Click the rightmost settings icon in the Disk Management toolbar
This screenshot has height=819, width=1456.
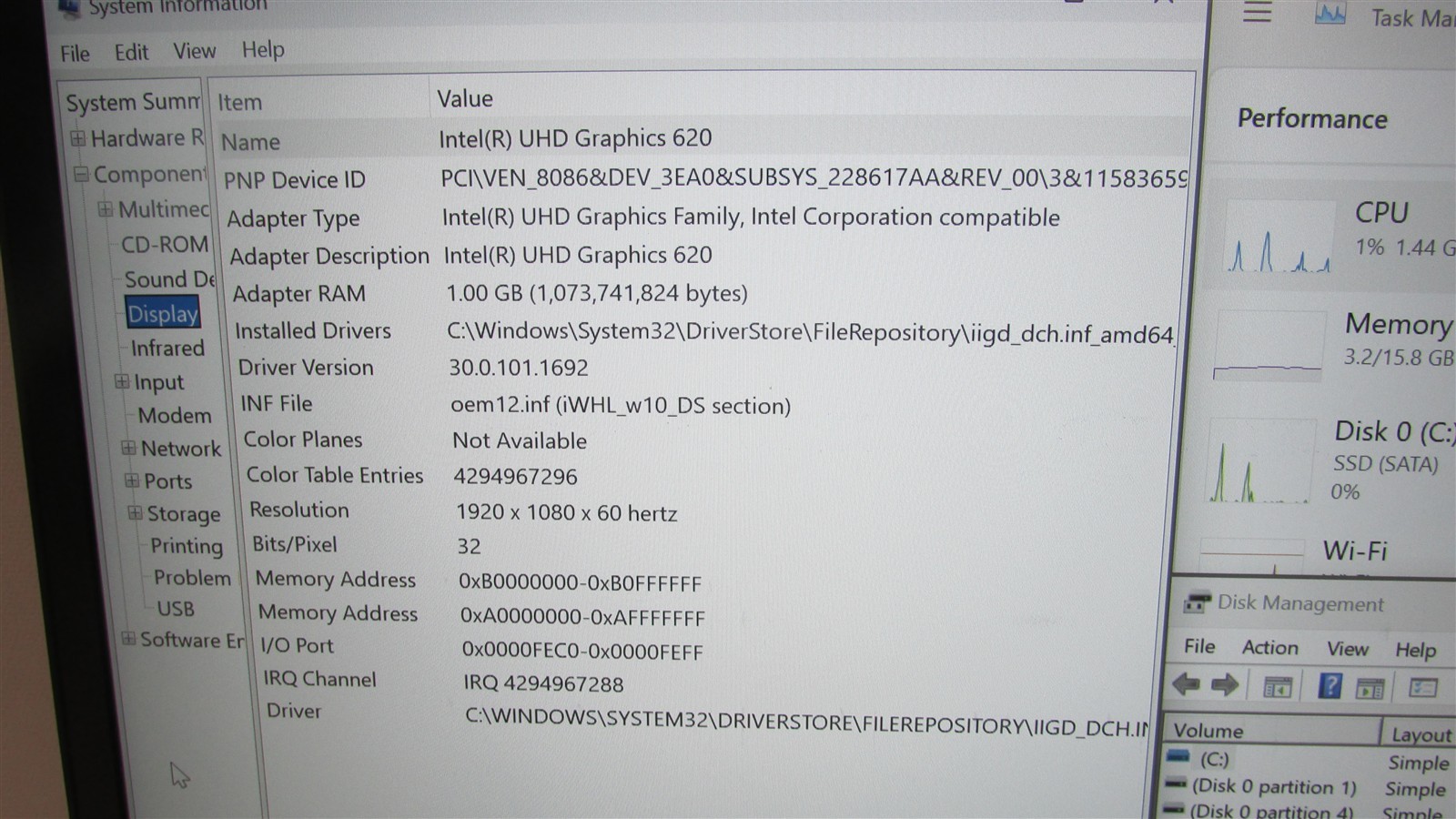click(1422, 688)
